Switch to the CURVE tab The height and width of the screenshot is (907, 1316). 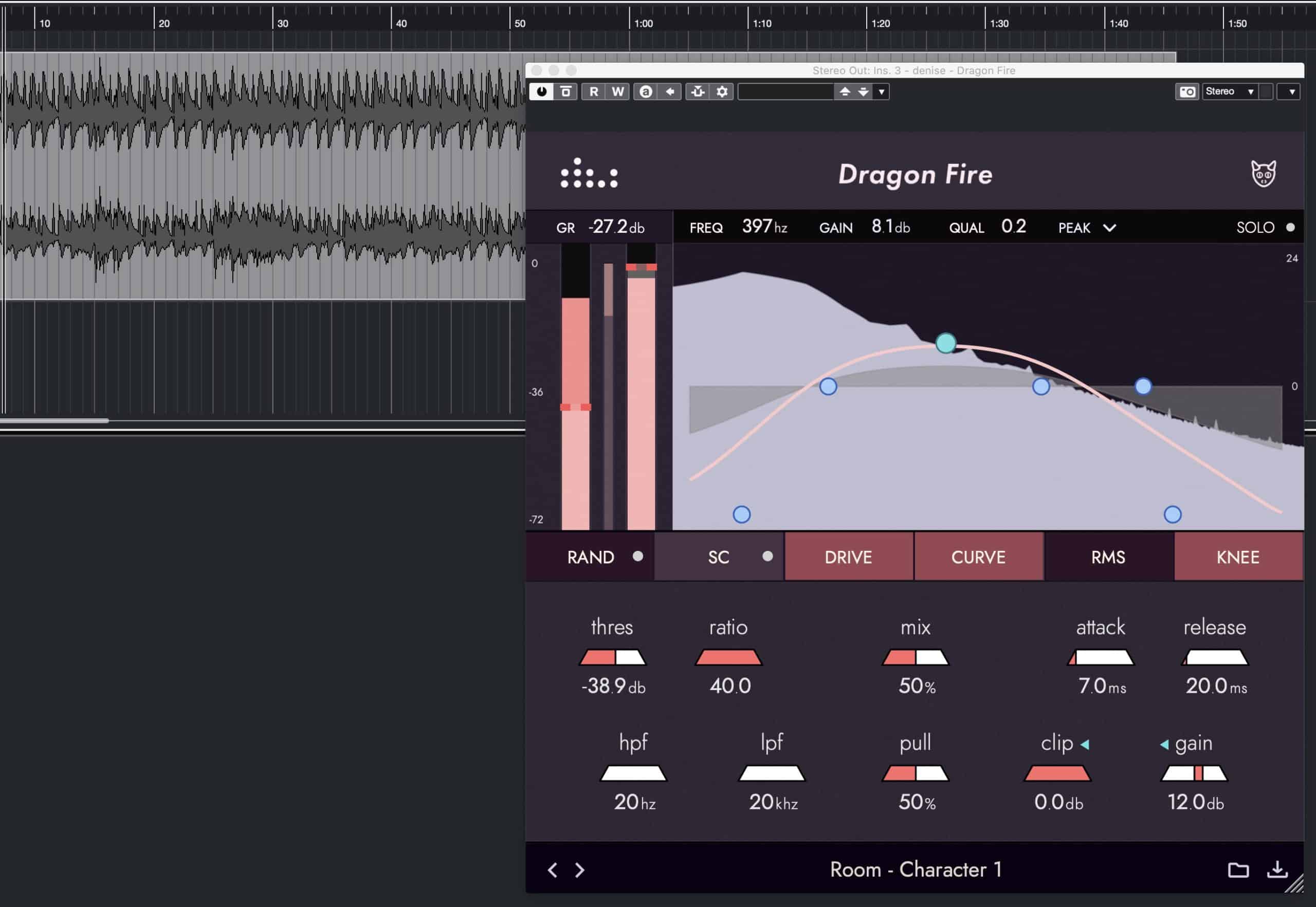tap(978, 557)
